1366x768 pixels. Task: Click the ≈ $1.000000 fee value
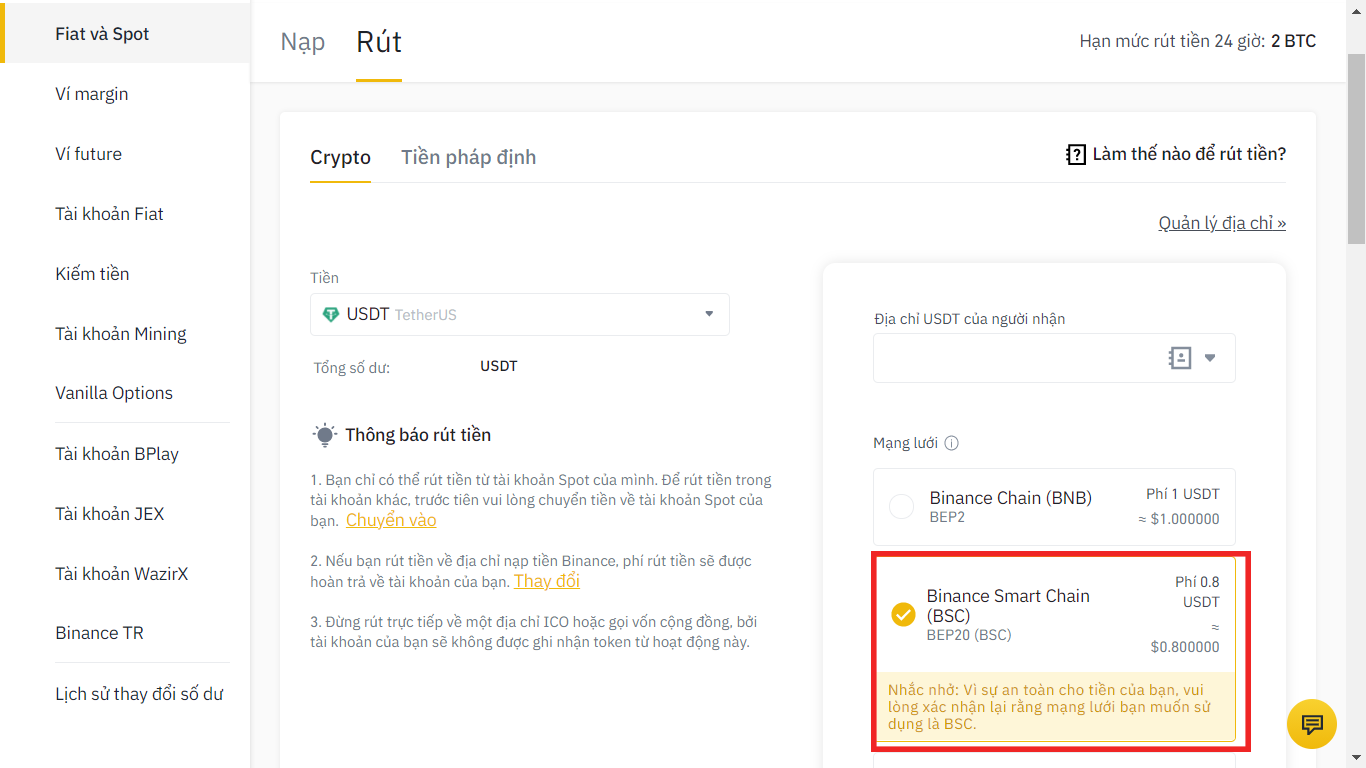pyautogui.click(x=1179, y=519)
